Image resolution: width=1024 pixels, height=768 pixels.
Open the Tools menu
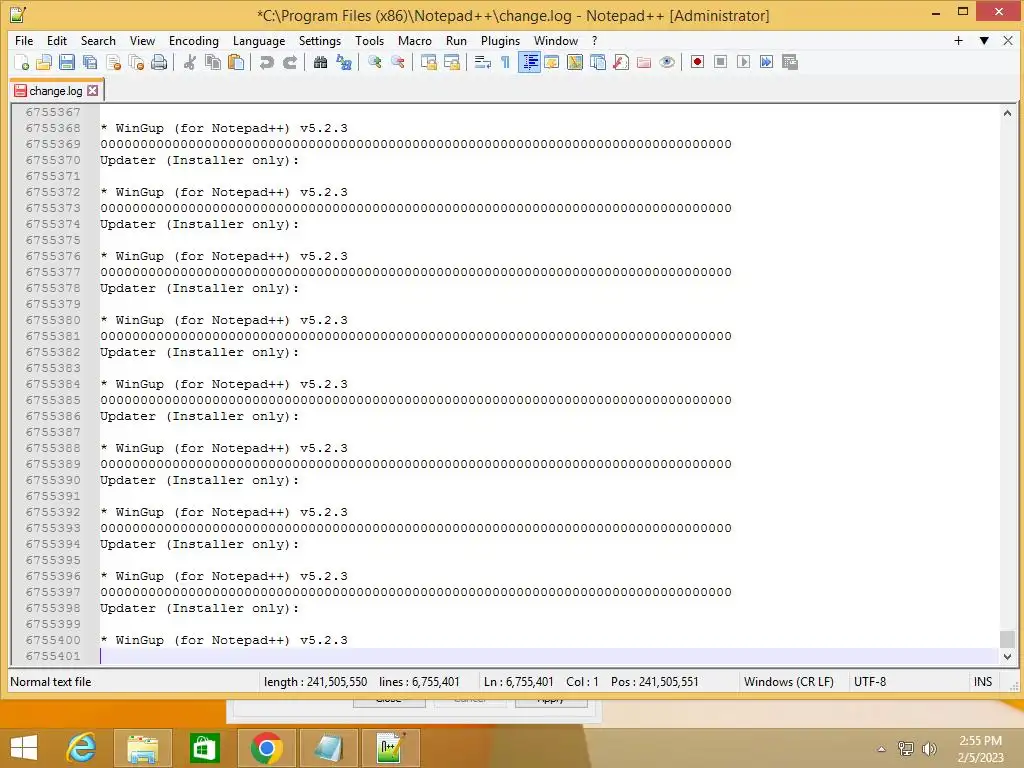pyautogui.click(x=370, y=40)
